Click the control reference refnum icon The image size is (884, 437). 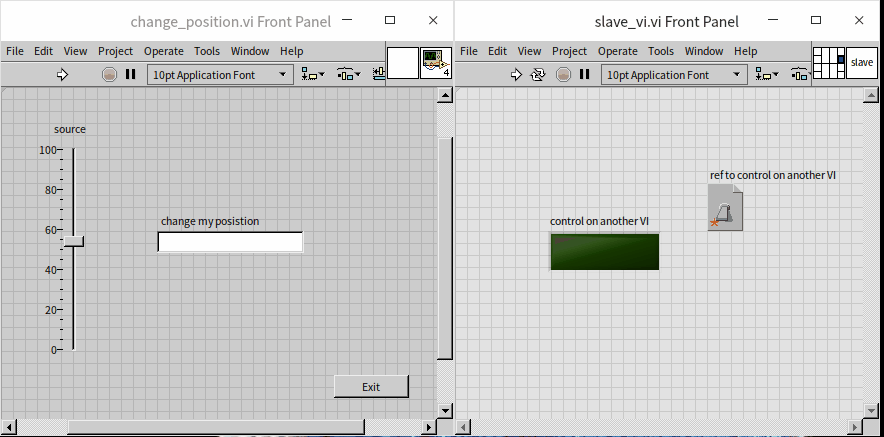(725, 207)
